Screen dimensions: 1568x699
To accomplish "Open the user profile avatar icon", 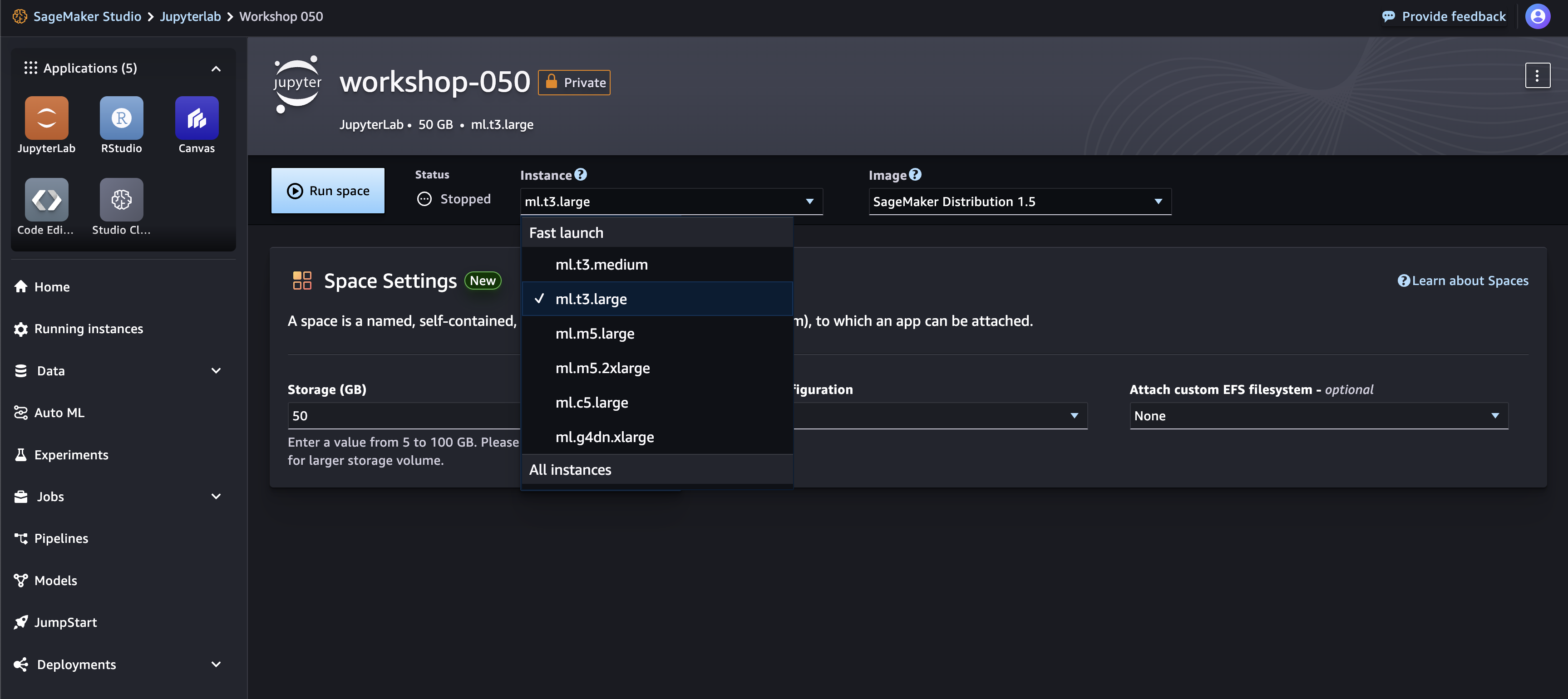I will pos(1538,16).
